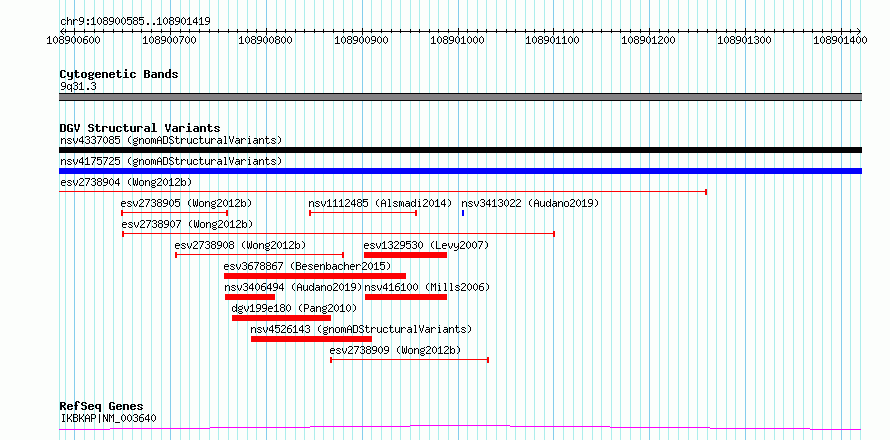The width and height of the screenshot is (890, 440).
Task: Click the RefSeq Genes track title
Action: coord(102,407)
